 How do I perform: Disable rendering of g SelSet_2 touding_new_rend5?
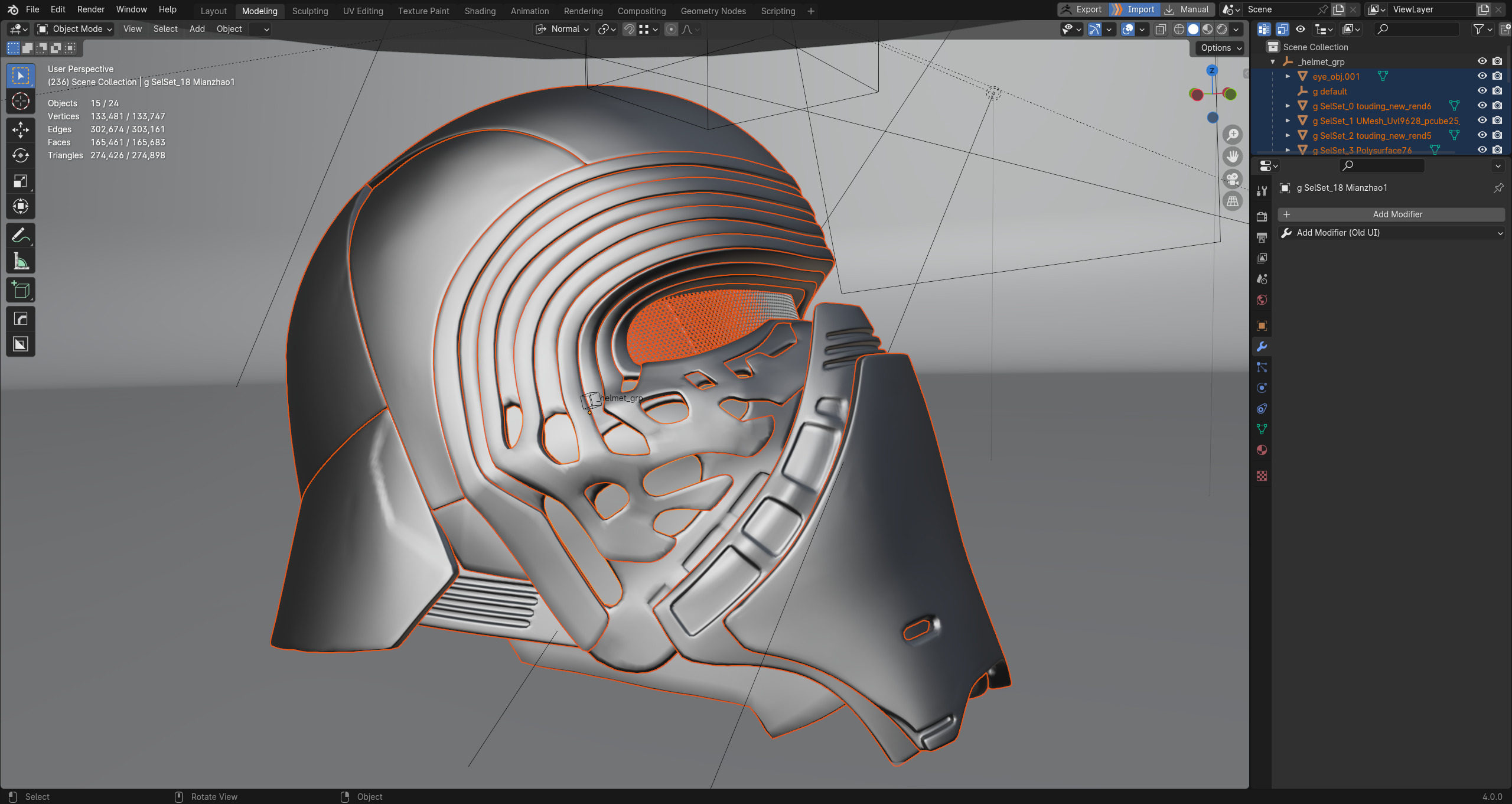click(1497, 135)
